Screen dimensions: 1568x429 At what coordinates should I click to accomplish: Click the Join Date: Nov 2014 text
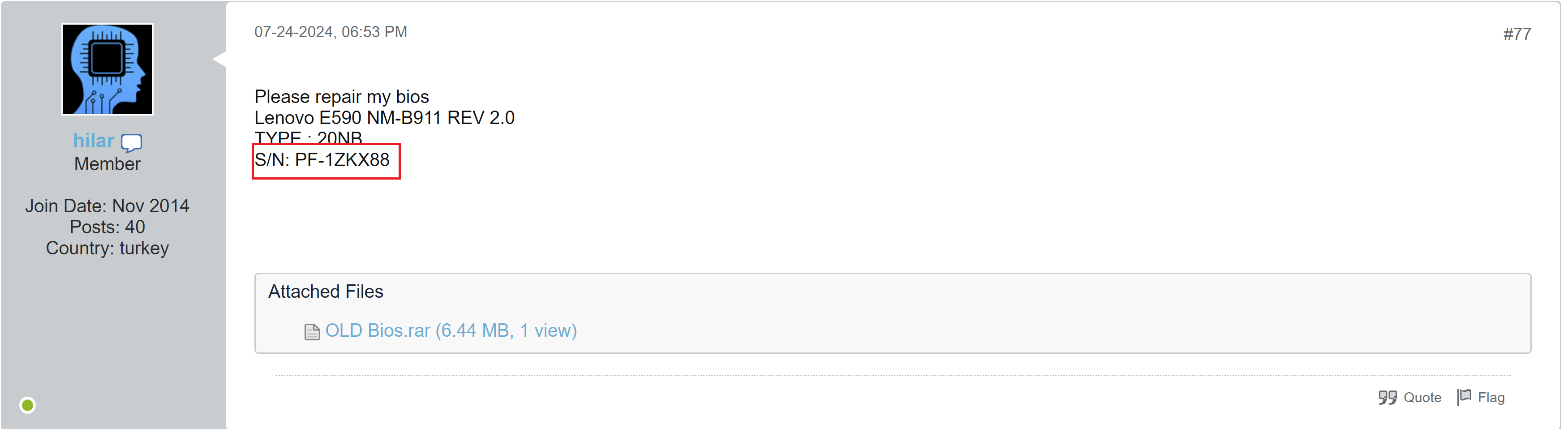tap(107, 206)
